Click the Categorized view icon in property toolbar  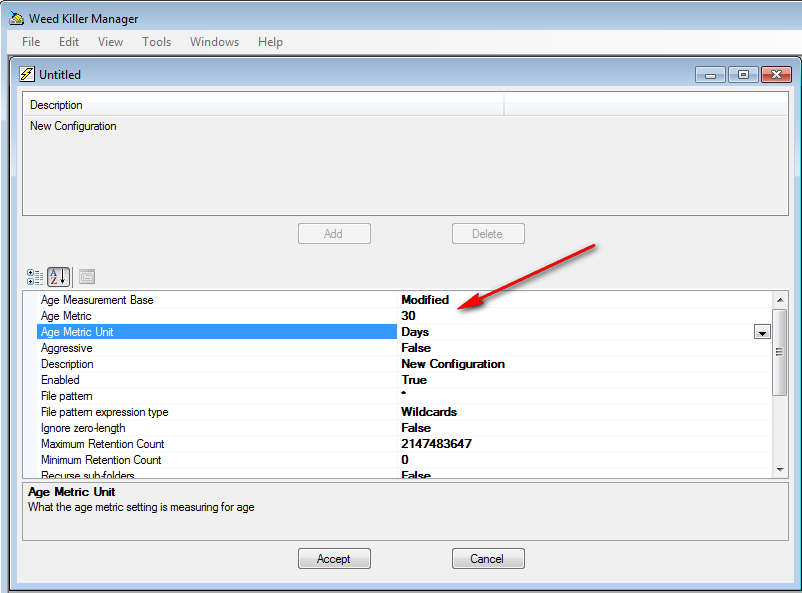point(35,277)
